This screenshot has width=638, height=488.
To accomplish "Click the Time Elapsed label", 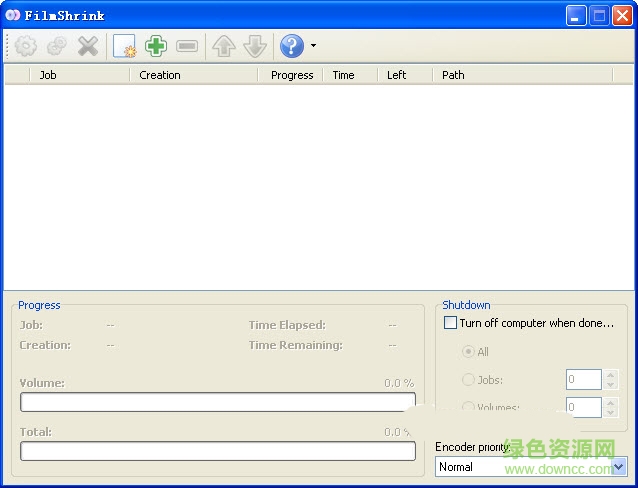I will (x=287, y=325).
